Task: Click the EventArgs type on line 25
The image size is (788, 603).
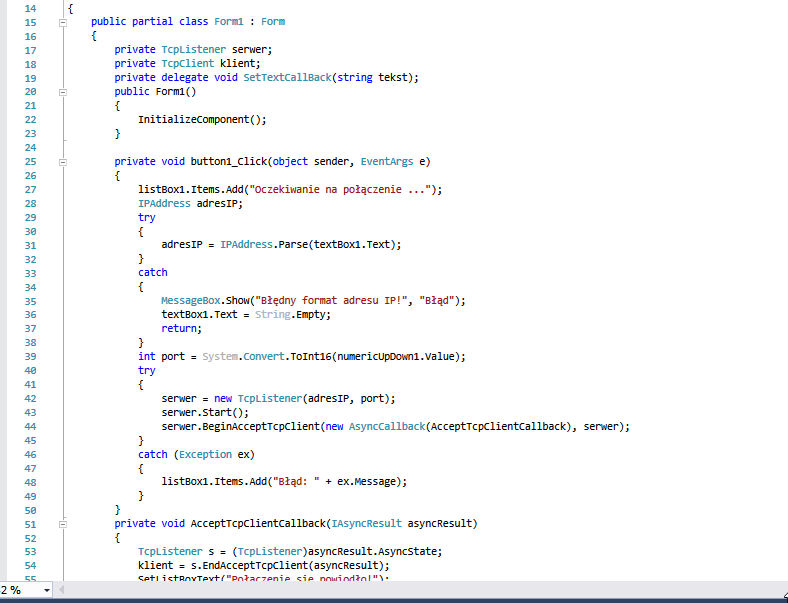Action: click(x=387, y=161)
